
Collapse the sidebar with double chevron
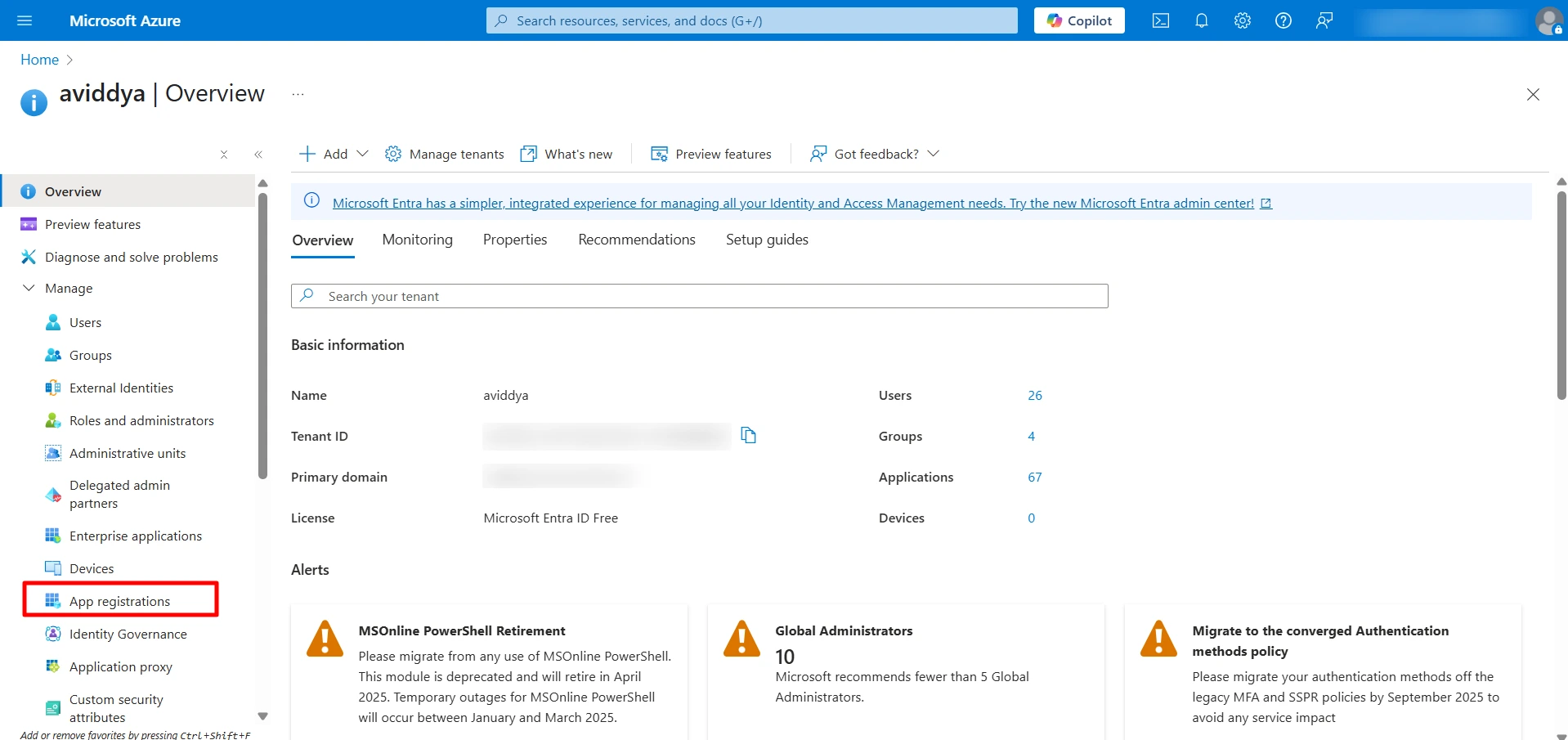click(x=258, y=155)
